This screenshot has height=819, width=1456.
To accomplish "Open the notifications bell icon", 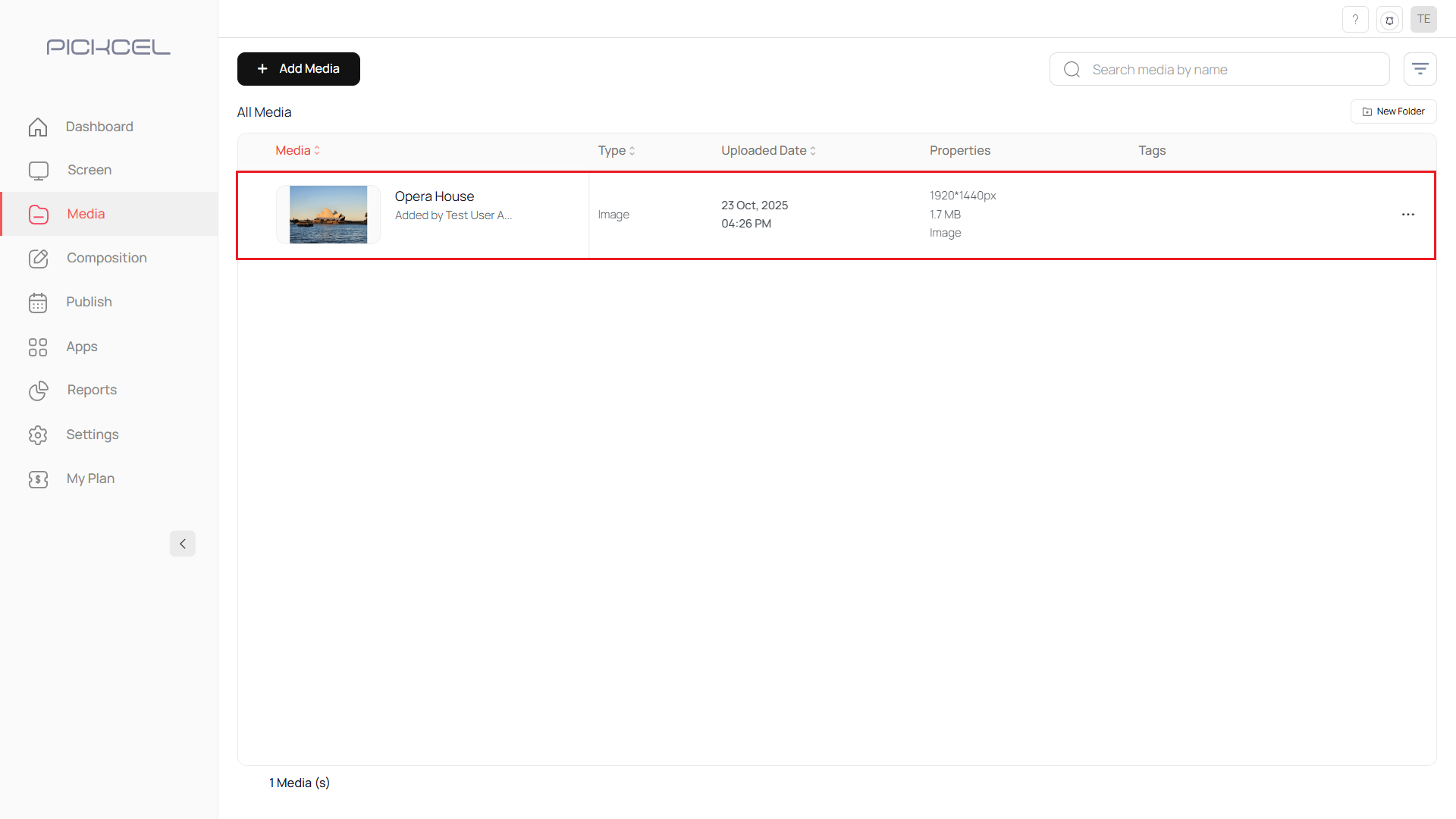I will point(1389,20).
